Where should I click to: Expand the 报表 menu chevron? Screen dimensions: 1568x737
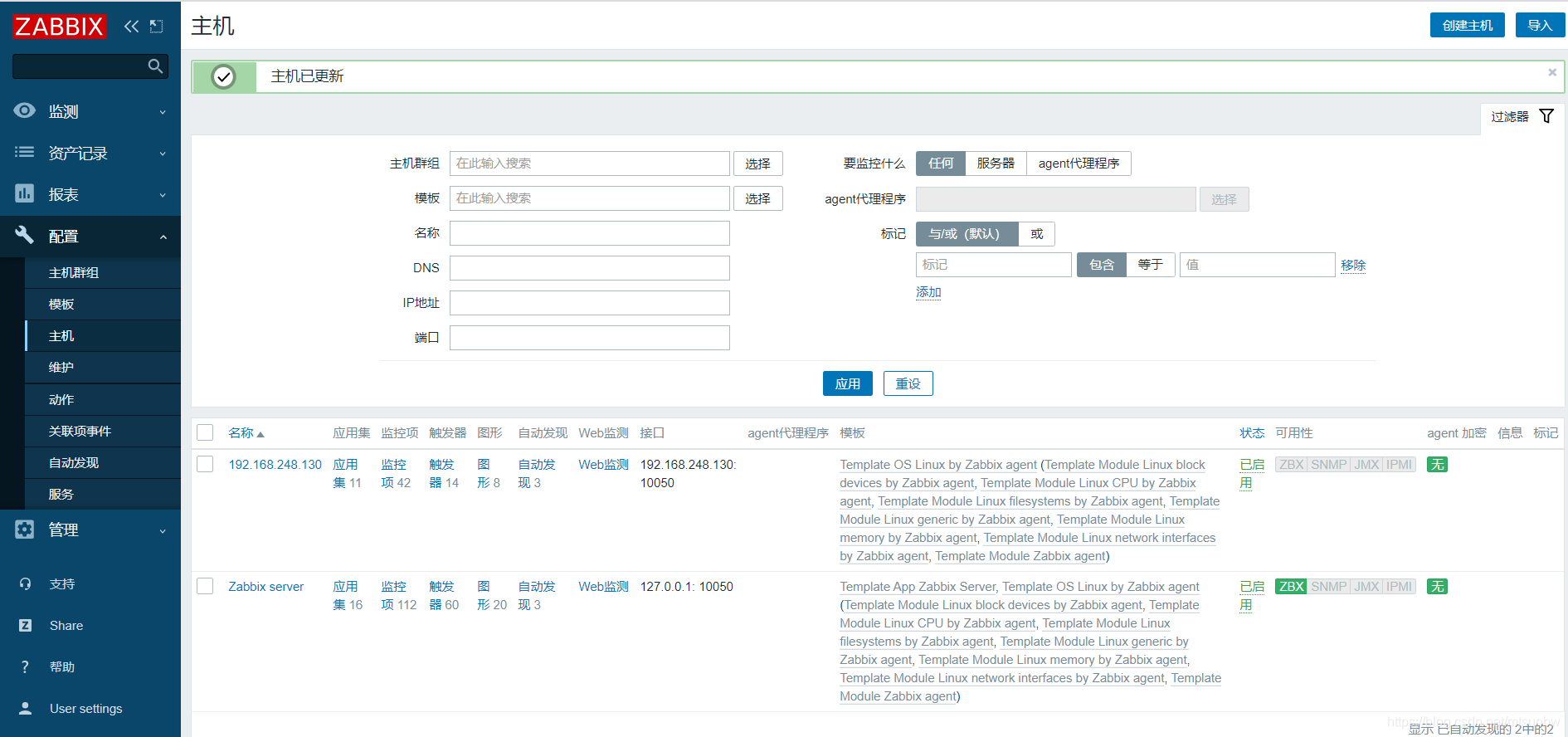[x=163, y=195]
